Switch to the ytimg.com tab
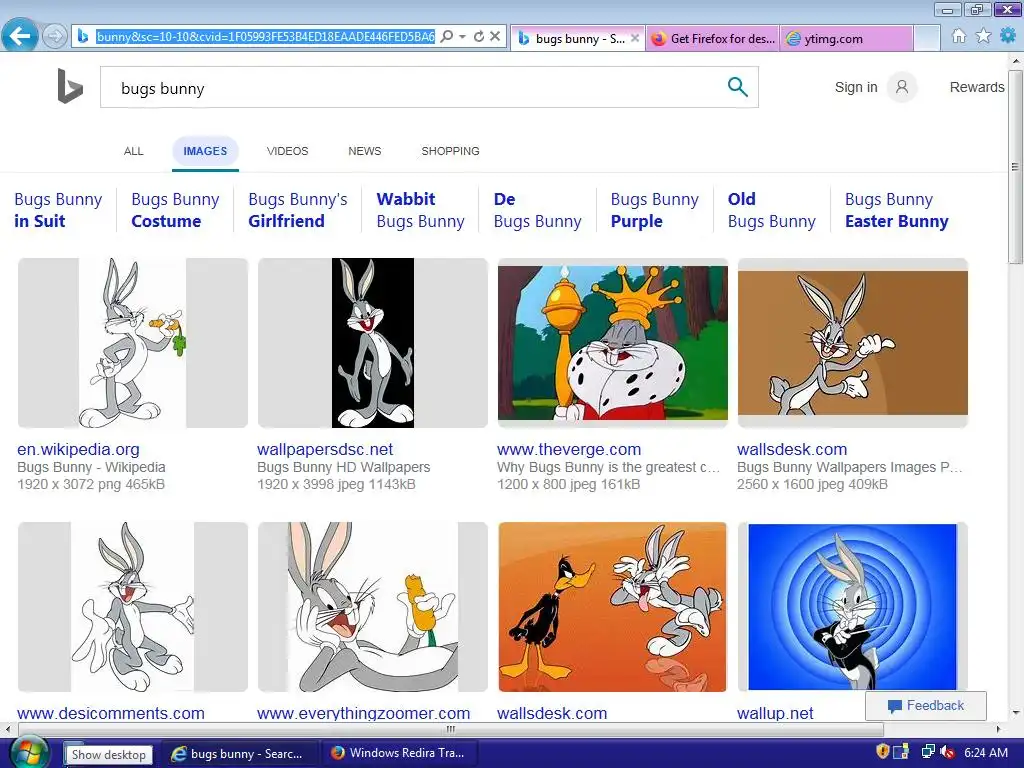The image size is (1024, 768). [846, 39]
